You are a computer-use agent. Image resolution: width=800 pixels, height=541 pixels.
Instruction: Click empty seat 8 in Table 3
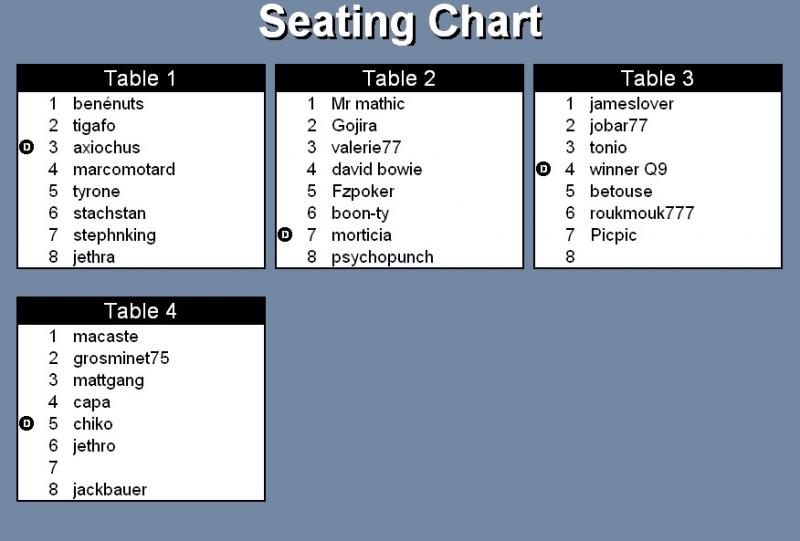tap(658, 257)
